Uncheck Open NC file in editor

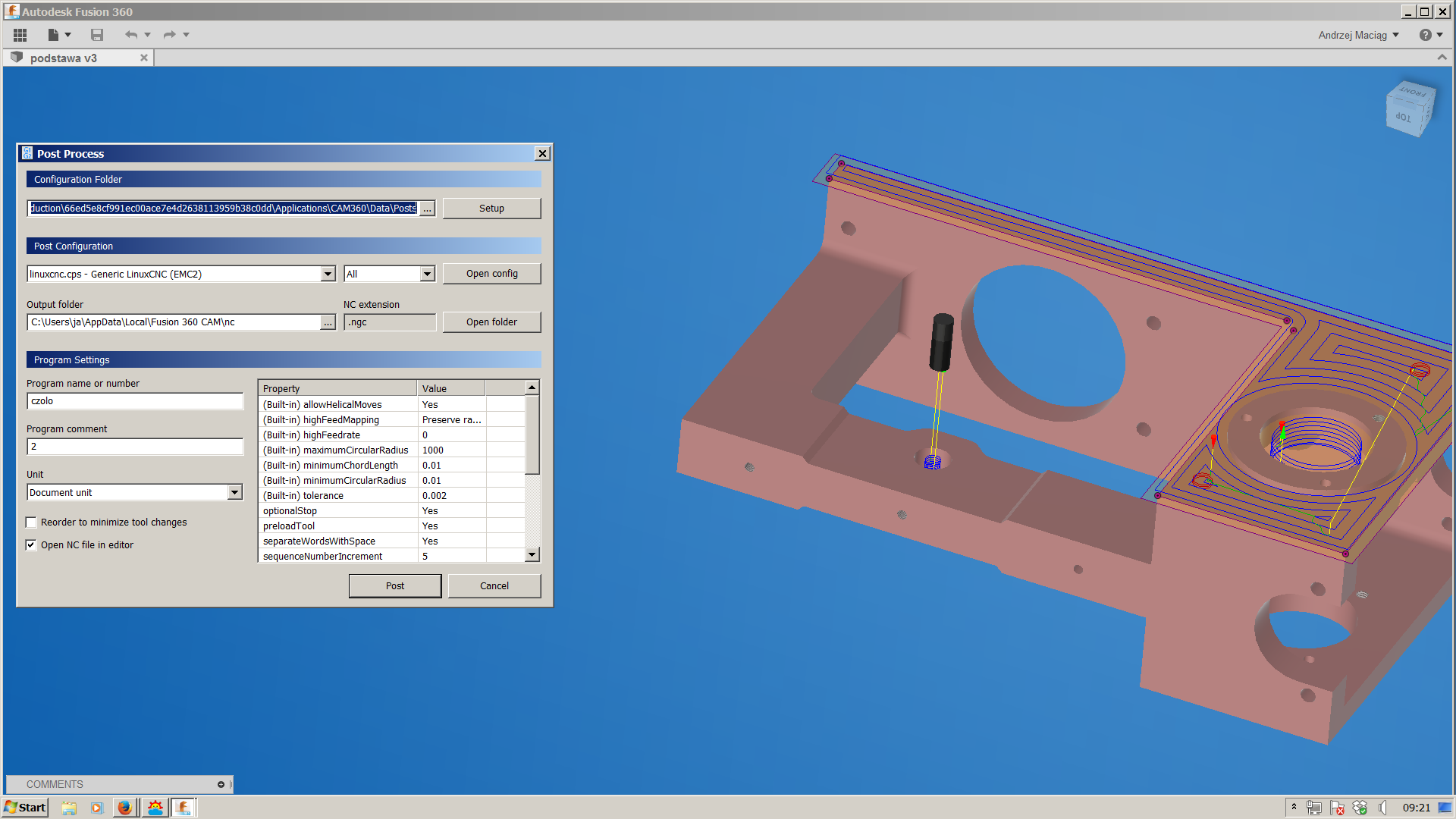[x=31, y=545]
